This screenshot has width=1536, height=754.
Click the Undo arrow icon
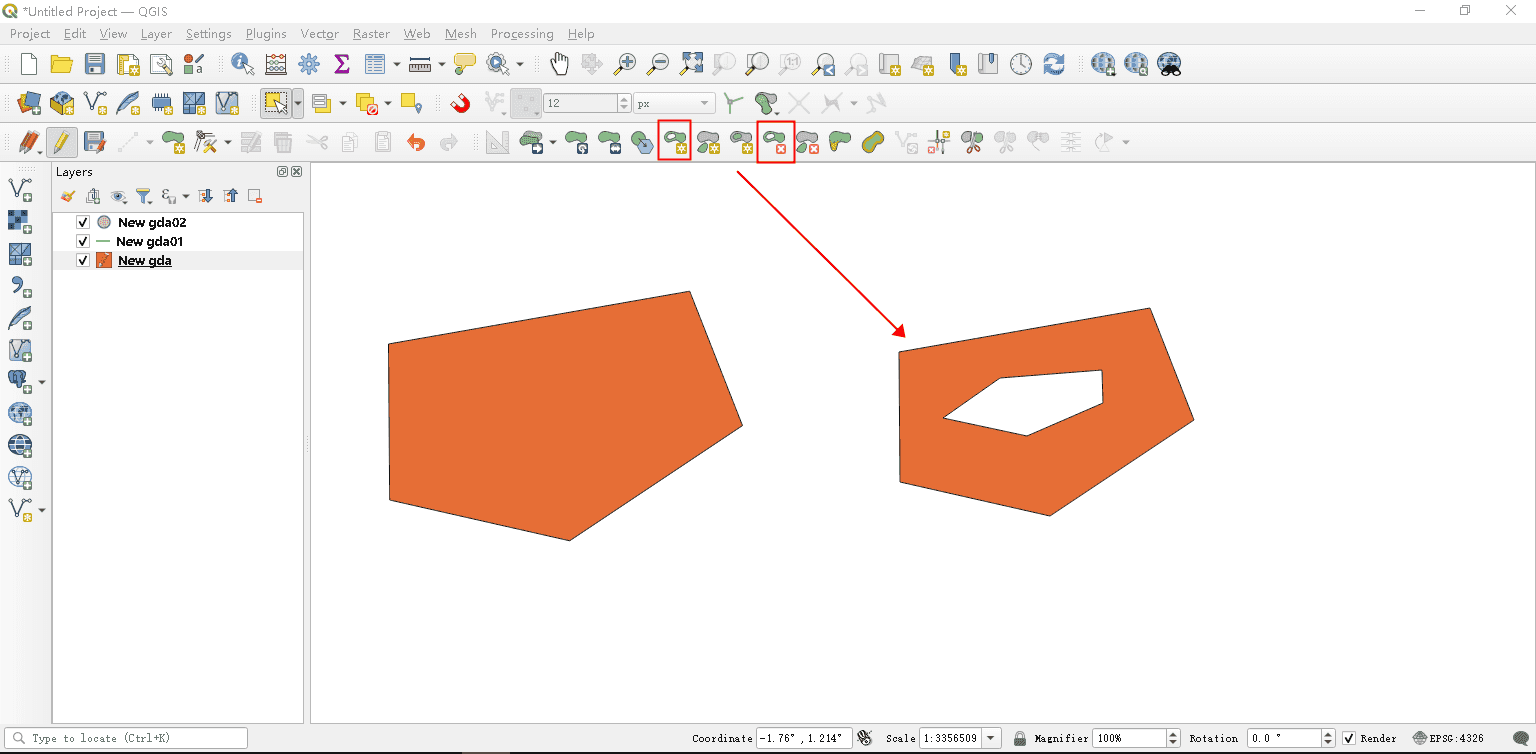pos(416,142)
